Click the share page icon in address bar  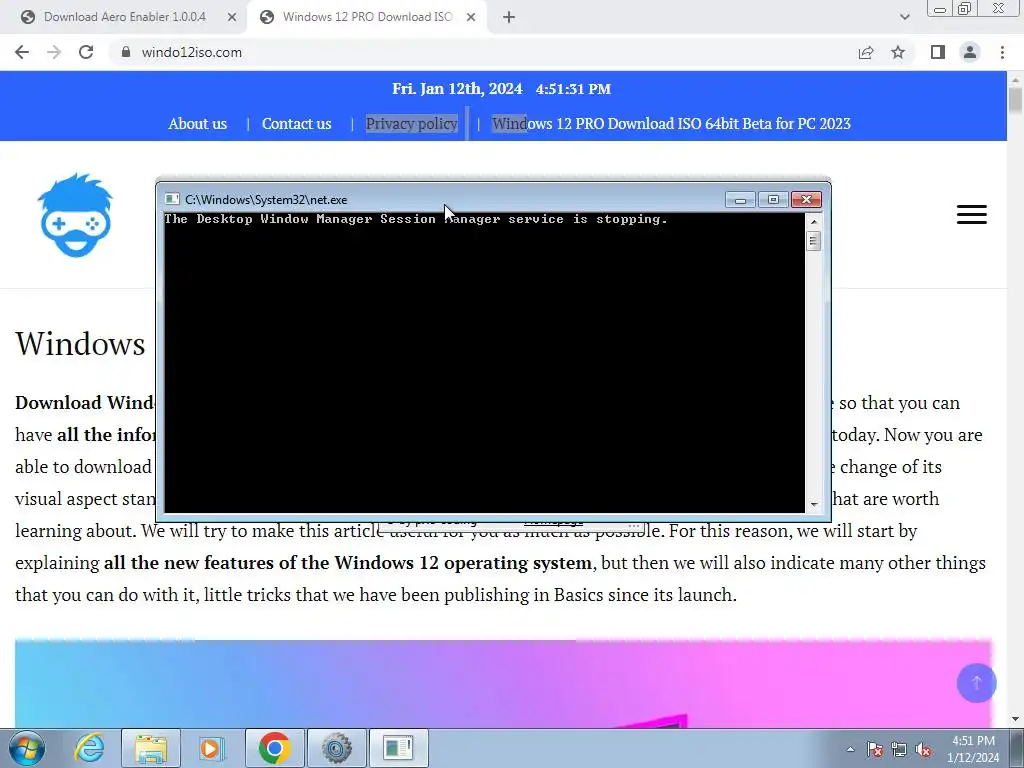tap(866, 52)
